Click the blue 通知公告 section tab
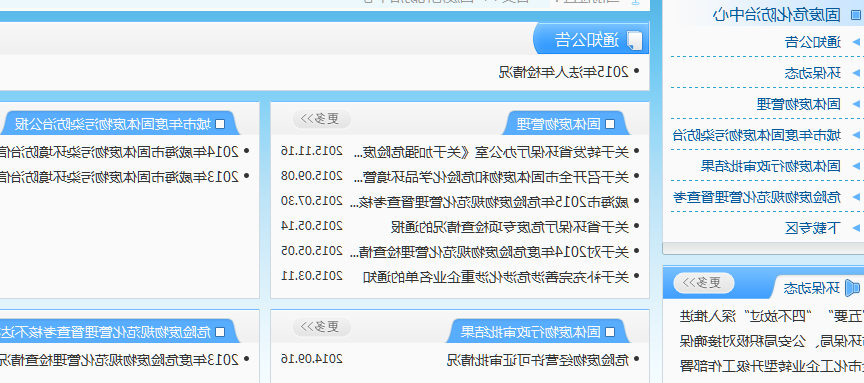This screenshot has width=864, height=383. (591, 40)
